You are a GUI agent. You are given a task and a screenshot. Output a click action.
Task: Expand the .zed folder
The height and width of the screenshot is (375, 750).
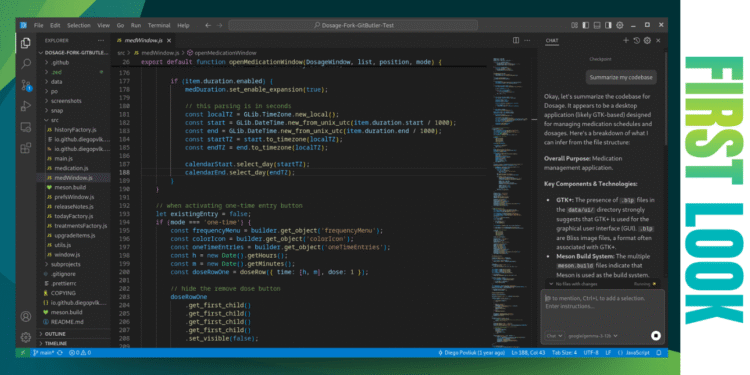[74, 72]
